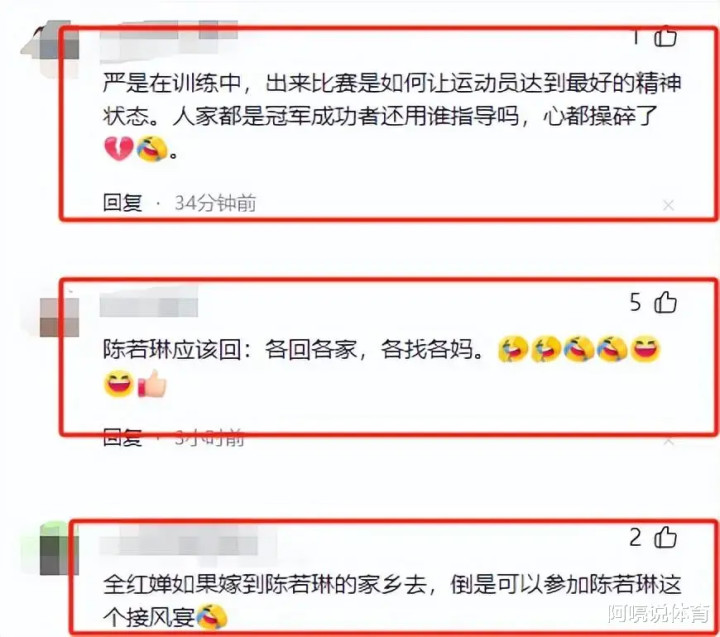
Task: Click the like count 5 beside the thumbs-up
Action: pyautogui.click(x=636, y=303)
